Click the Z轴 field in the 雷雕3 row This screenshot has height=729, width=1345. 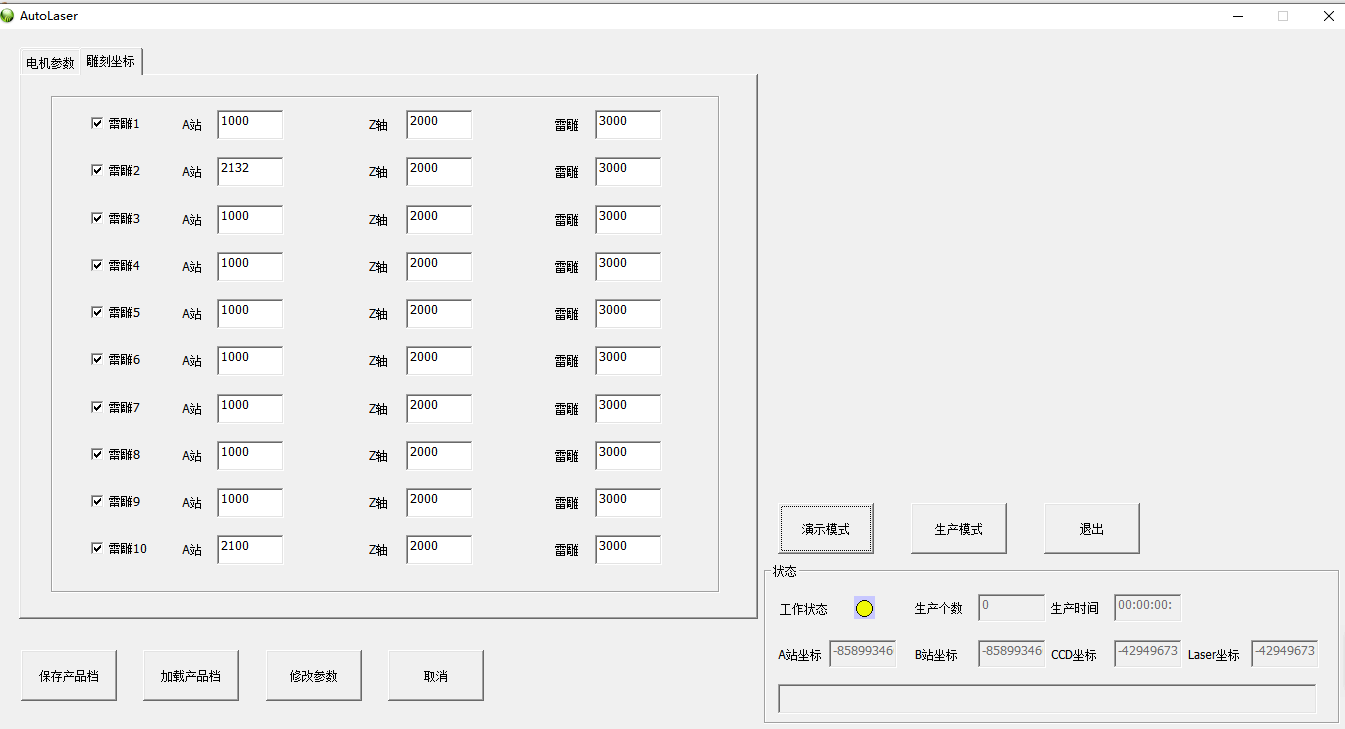click(x=439, y=220)
